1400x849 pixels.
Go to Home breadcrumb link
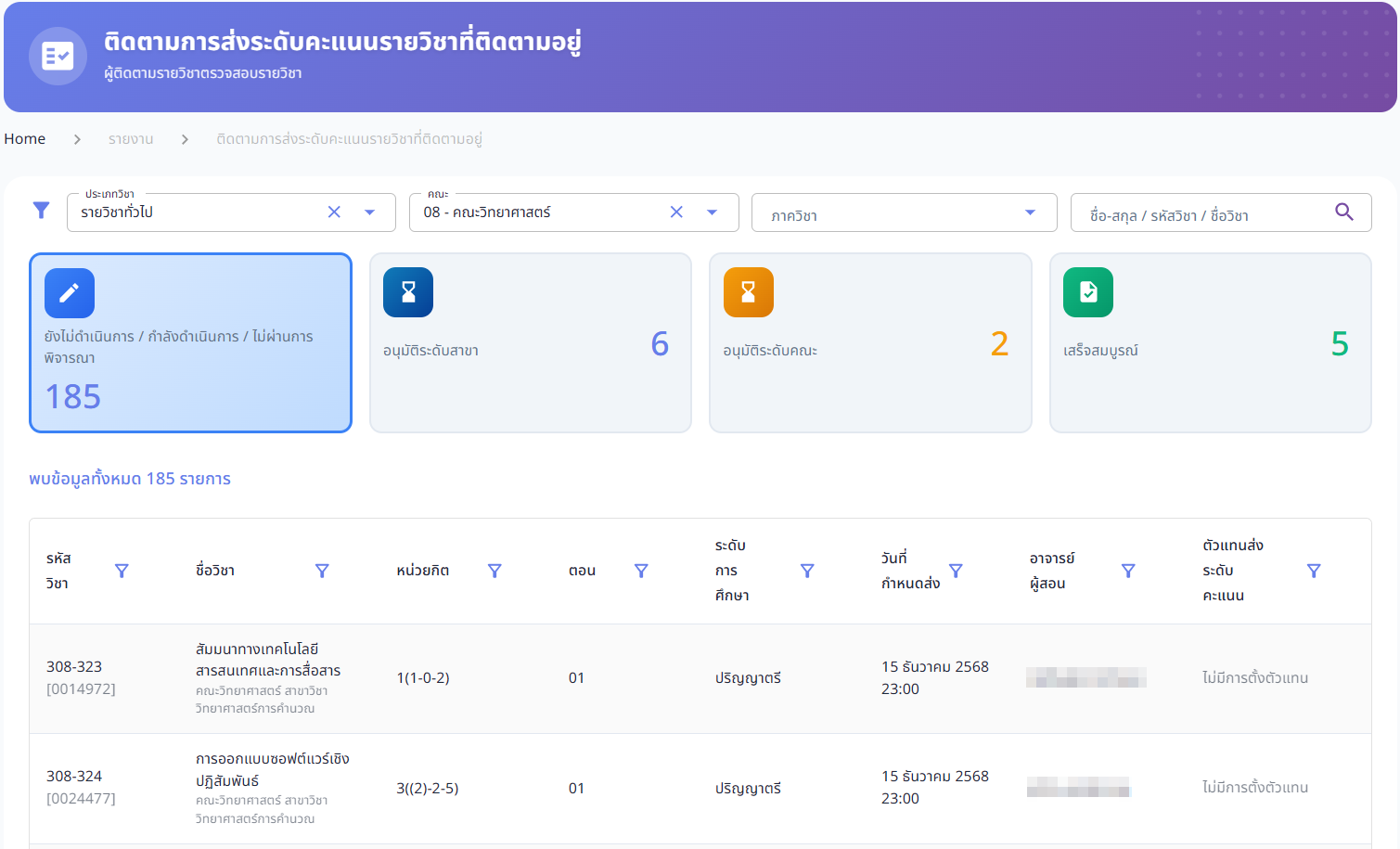tap(25, 139)
